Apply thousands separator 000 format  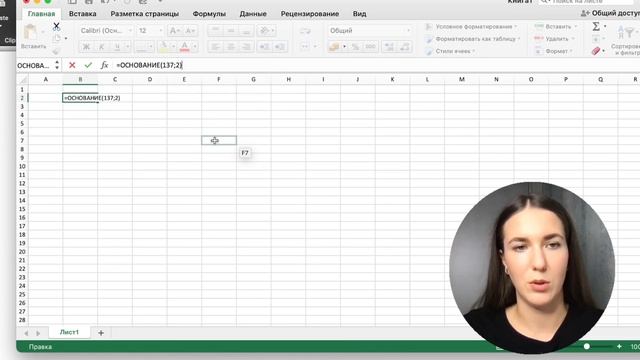370,47
